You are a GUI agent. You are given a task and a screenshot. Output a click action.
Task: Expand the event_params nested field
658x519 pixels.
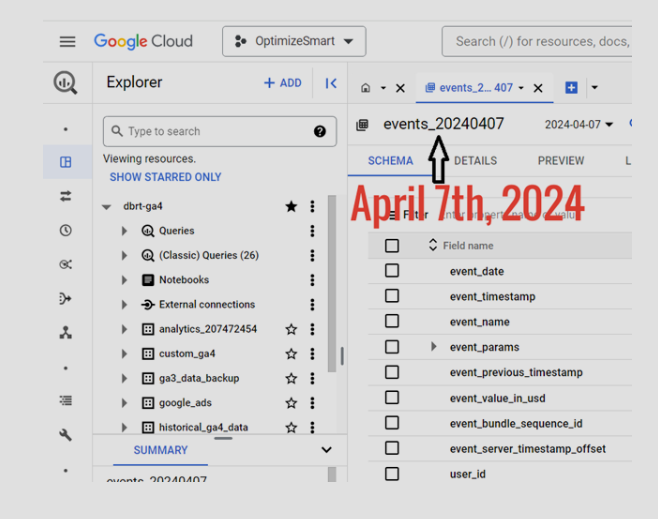[x=433, y=347]
